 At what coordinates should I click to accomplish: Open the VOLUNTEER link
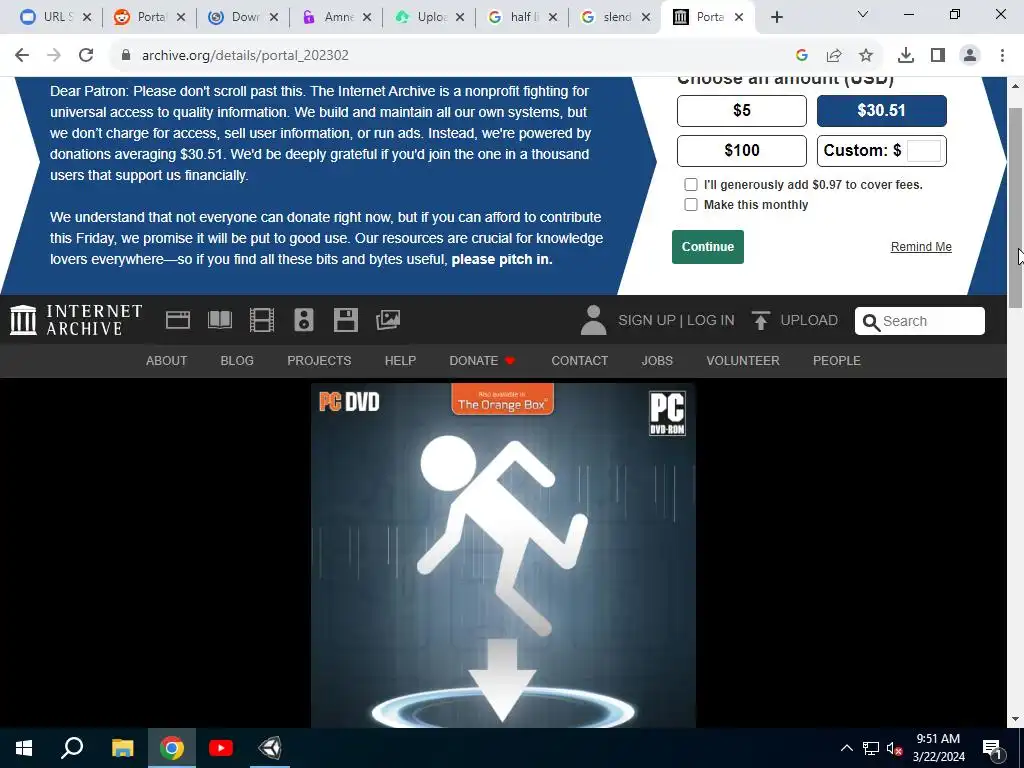coord(743,360)
